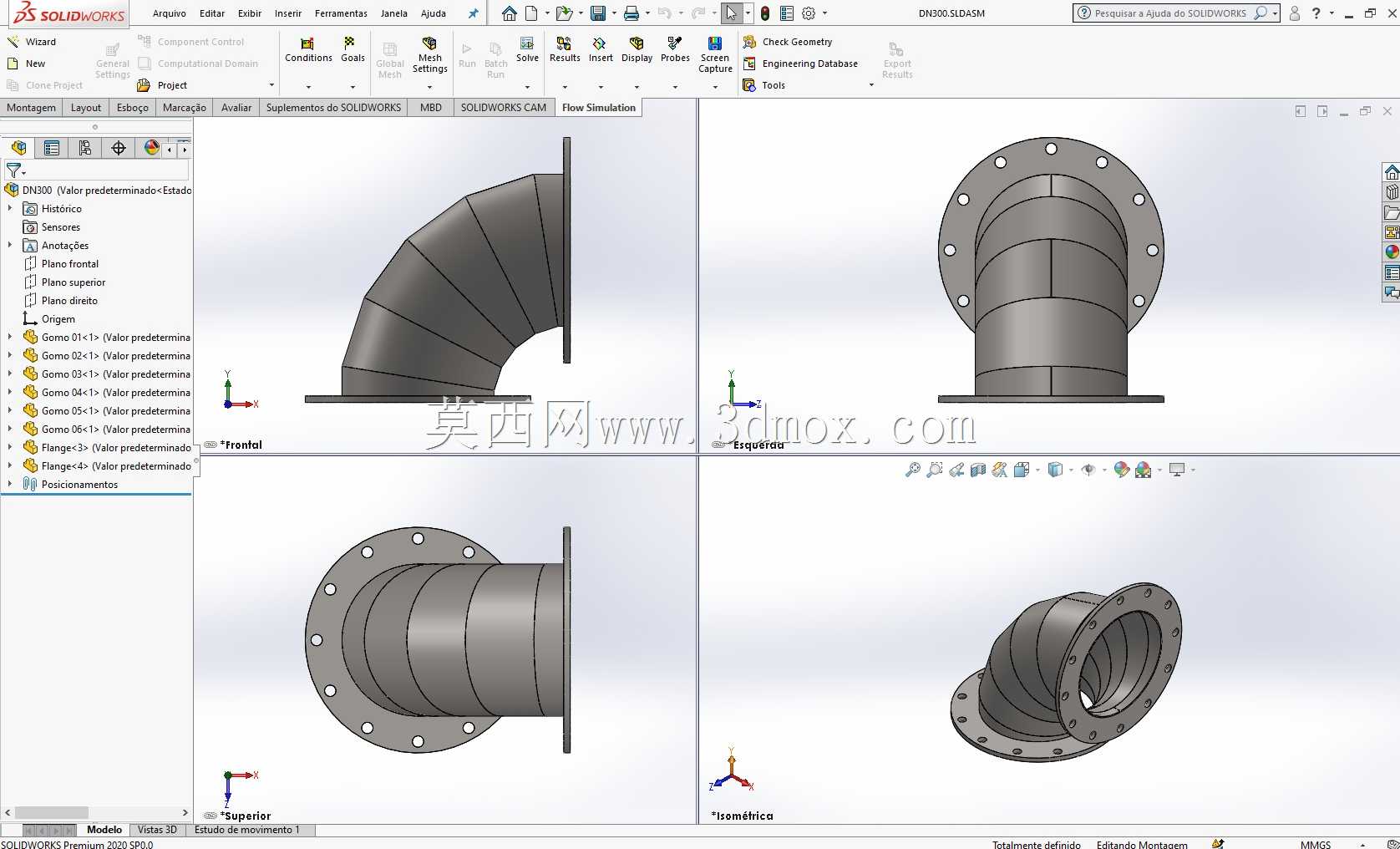Open the Arquivo menu
This screenshot has height=849, width=1400.
(169, 13)
